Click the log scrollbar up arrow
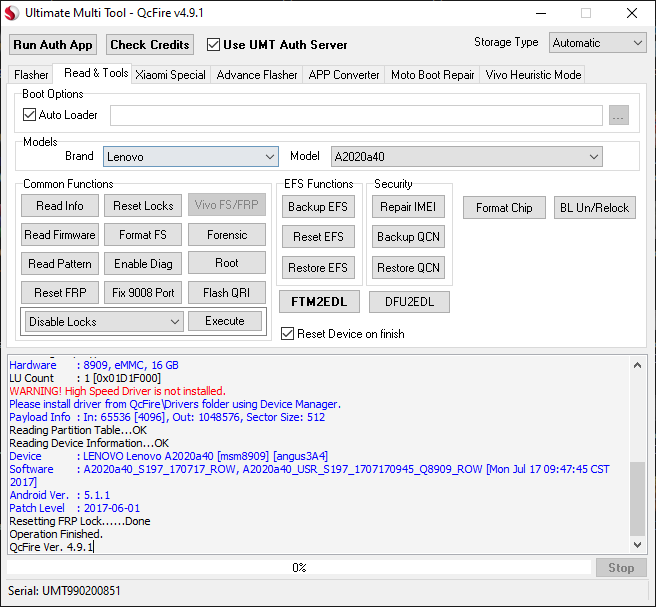The width and height of the screenshot is (656, 607). pos(637,366)
